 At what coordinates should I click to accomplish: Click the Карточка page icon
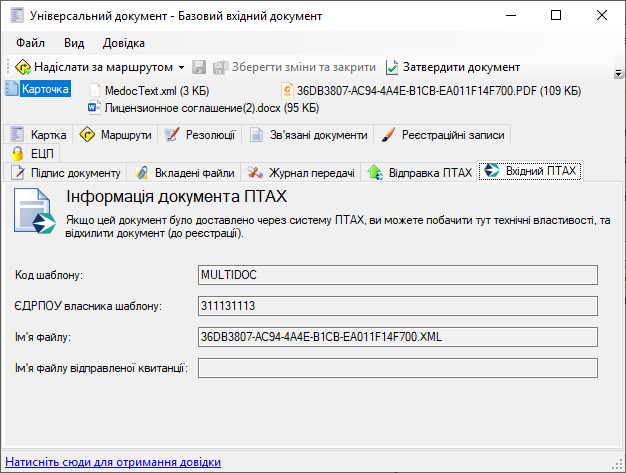(12, 89)
